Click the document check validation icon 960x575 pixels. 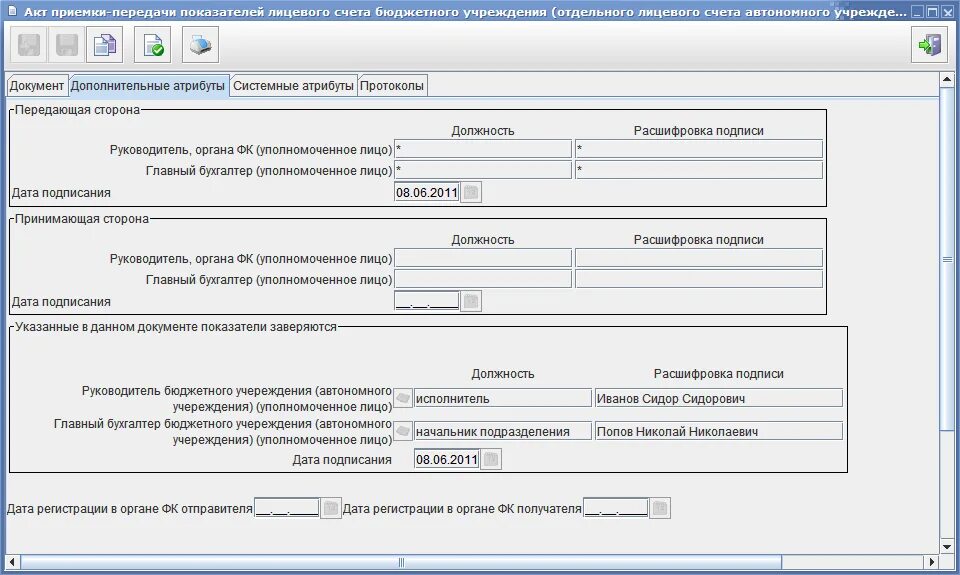click(152, 45)
